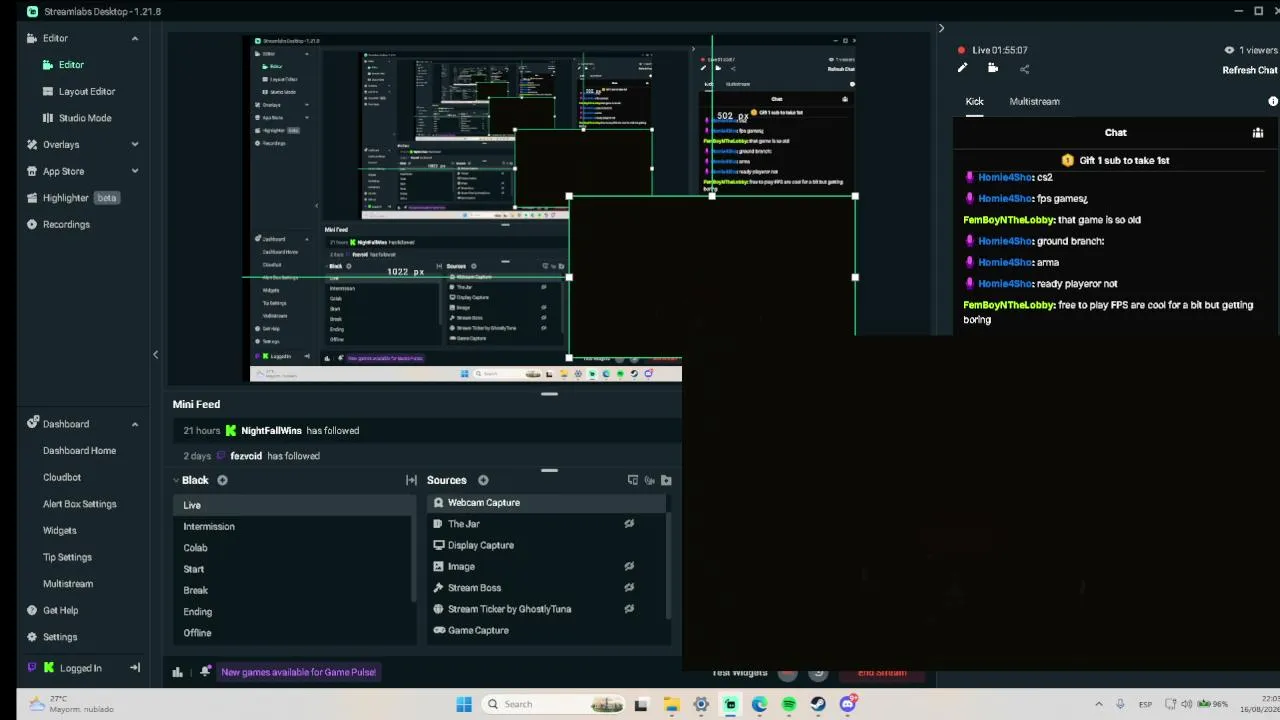This screenshot has width=1280, height=720.
Task: Go to Dashboard Home
Action: tap(79, 451)
